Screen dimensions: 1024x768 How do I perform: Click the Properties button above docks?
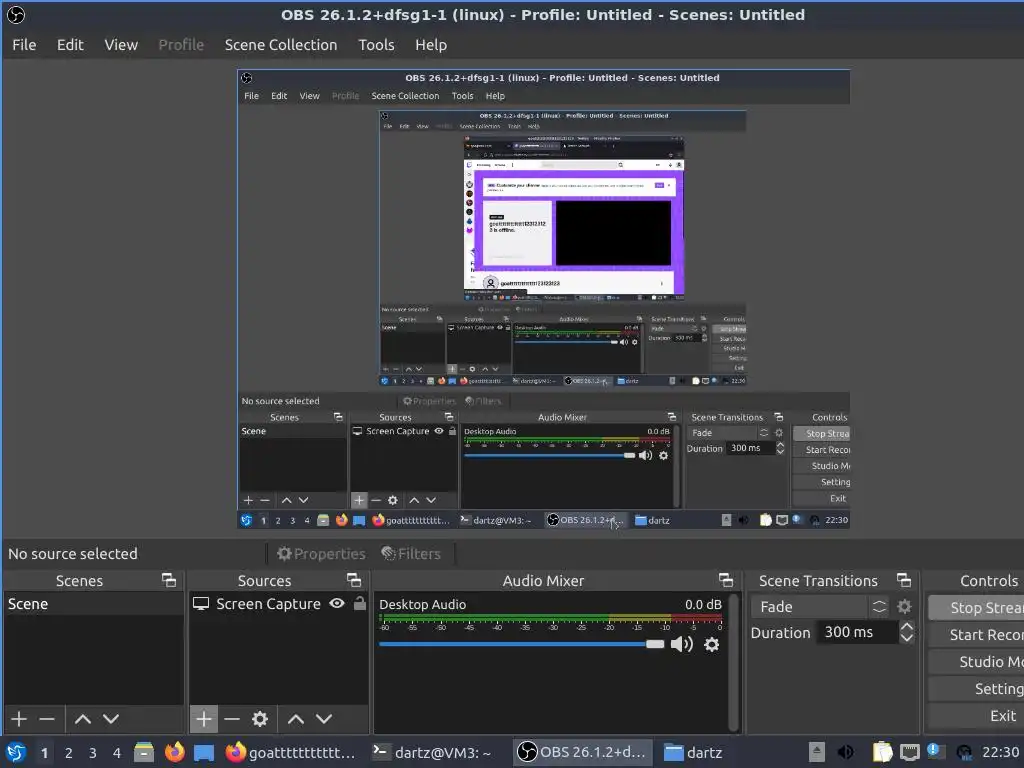(x=321, y=554)
